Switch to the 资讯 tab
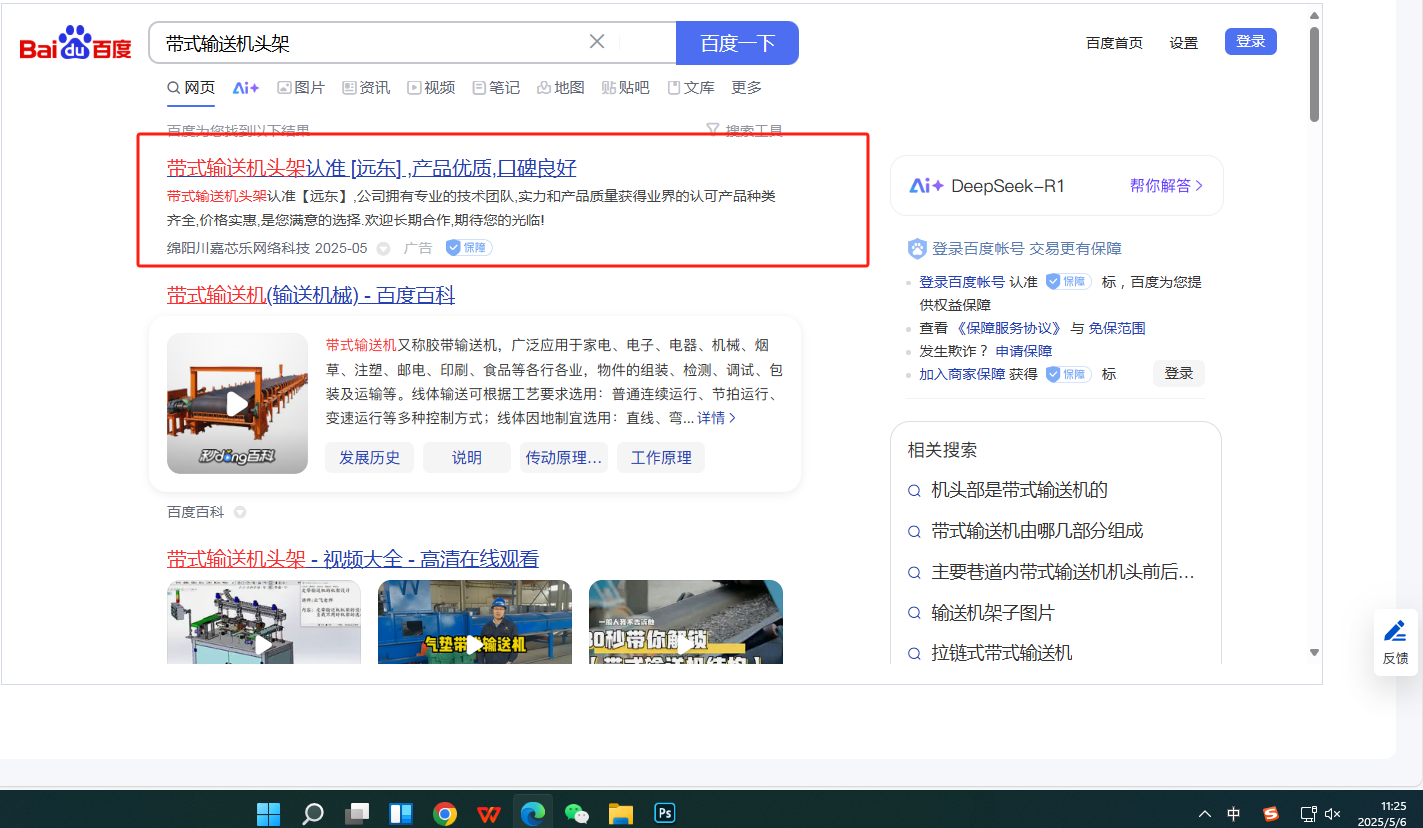This screenshot has width=1423, height=828. click(x=366, y=88)
